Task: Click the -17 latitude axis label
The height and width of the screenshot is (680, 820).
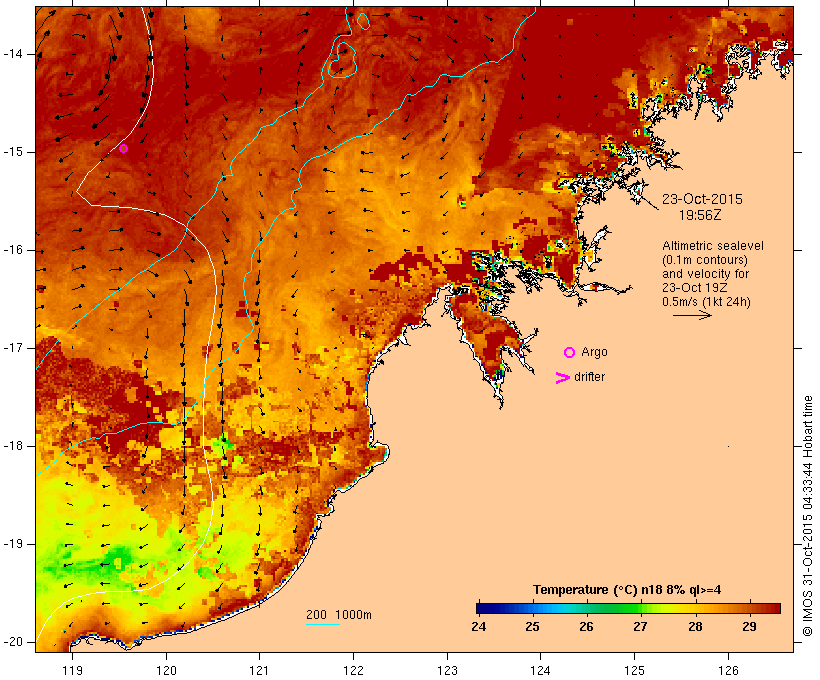Action: point(13,348)
